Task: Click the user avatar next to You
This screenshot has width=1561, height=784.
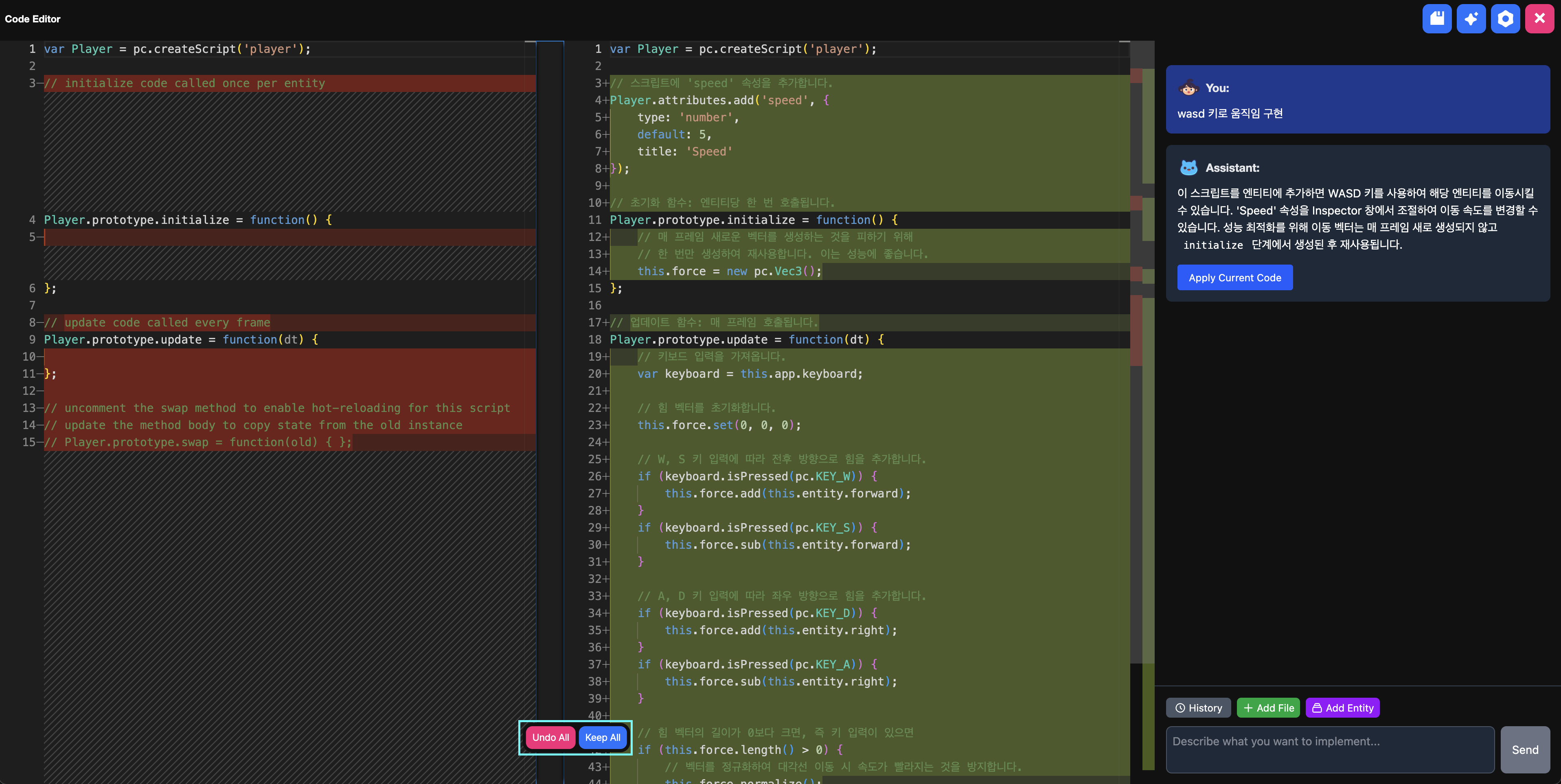Action: click(1188, 88)
